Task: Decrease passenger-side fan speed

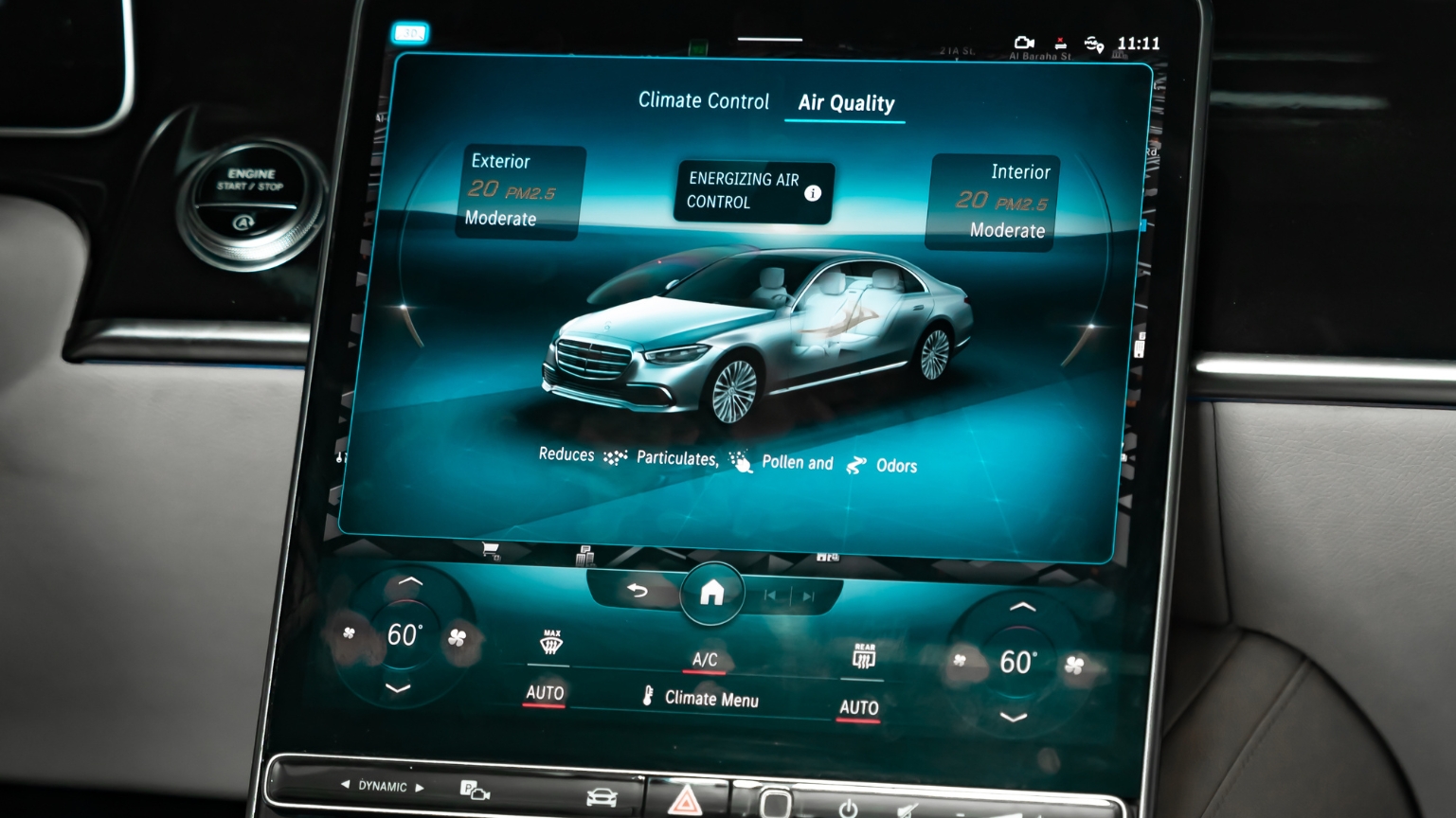Action: (960, 661)
